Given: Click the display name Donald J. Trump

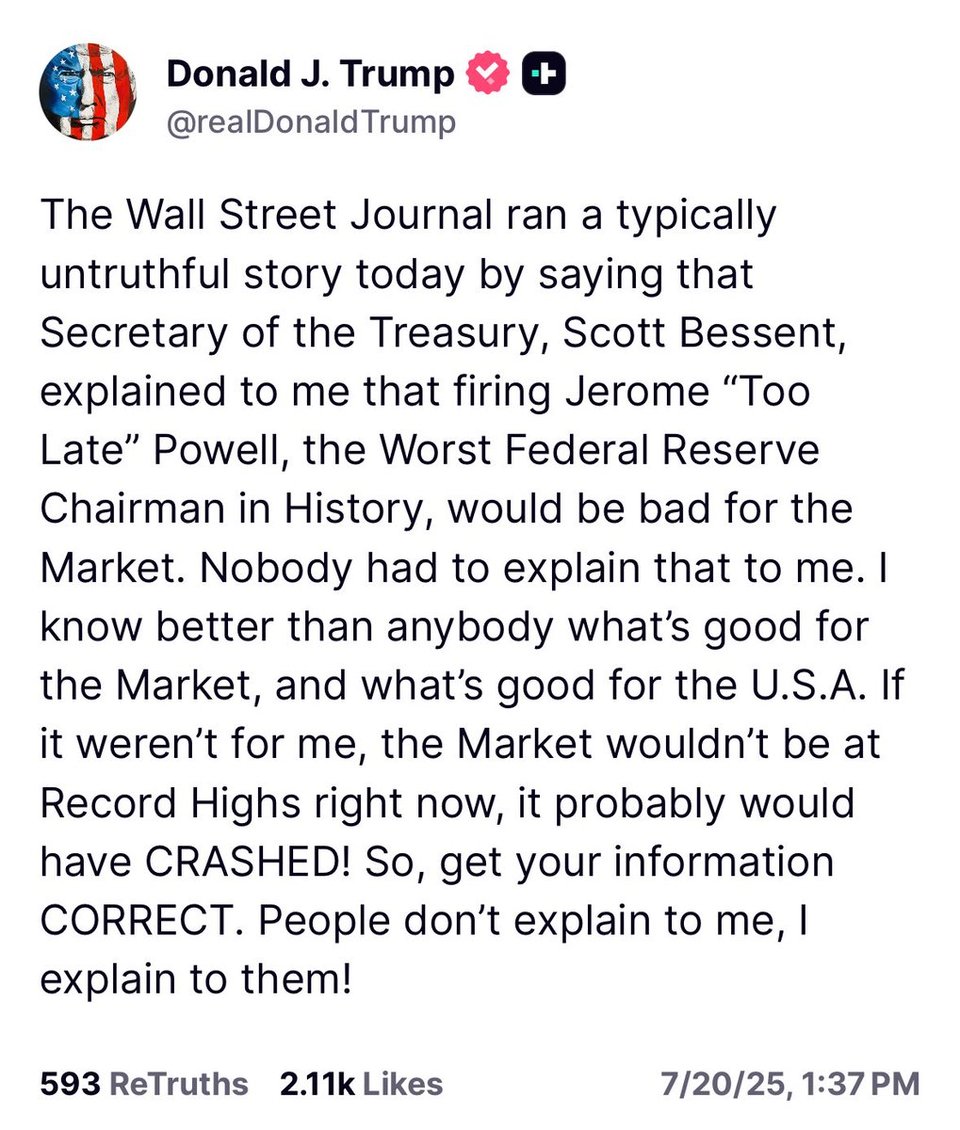Looking at the screenshot, I should pyautogui.click(x=310, y=70).
